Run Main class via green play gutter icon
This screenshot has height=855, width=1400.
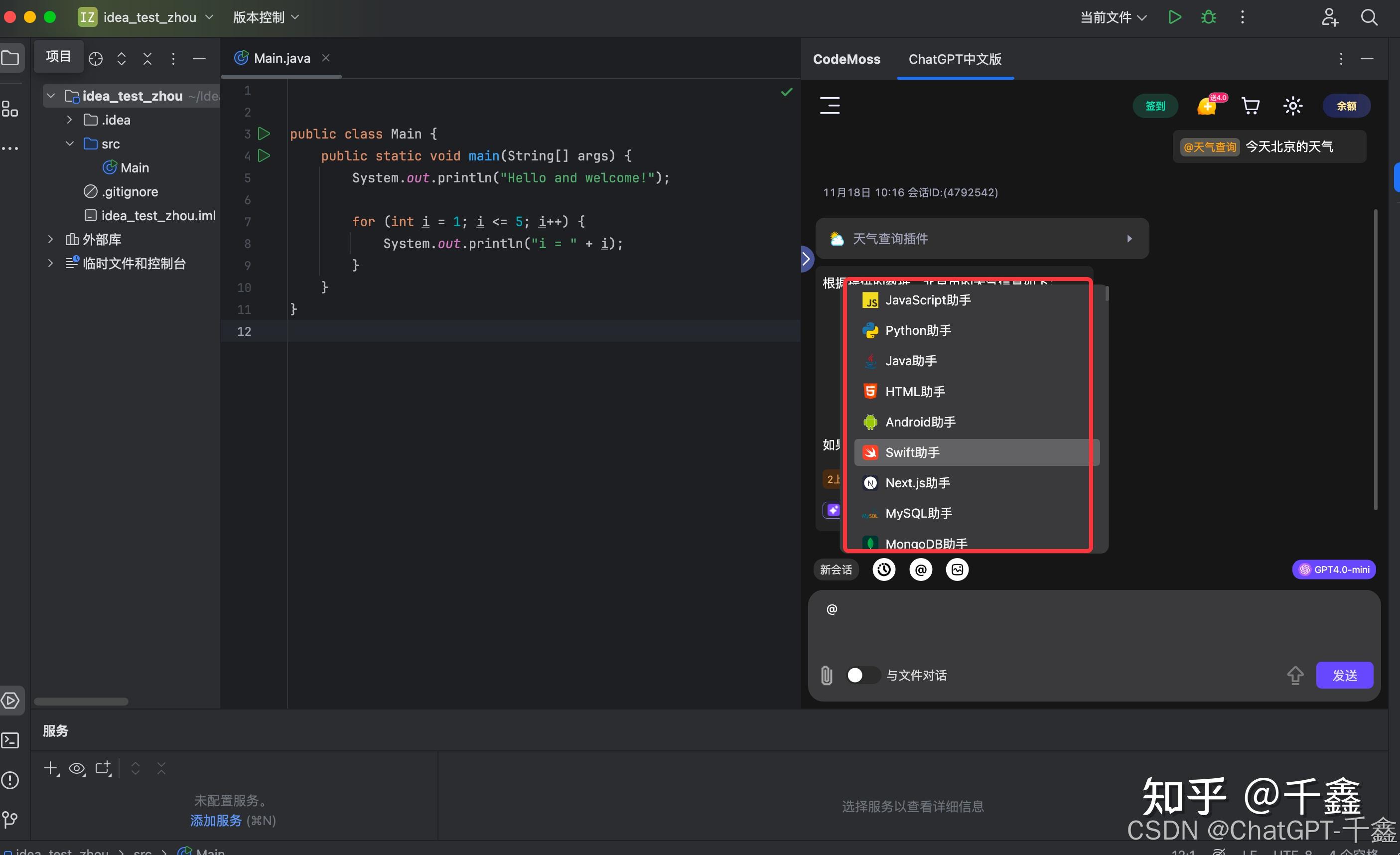click(x=264, y=134)
